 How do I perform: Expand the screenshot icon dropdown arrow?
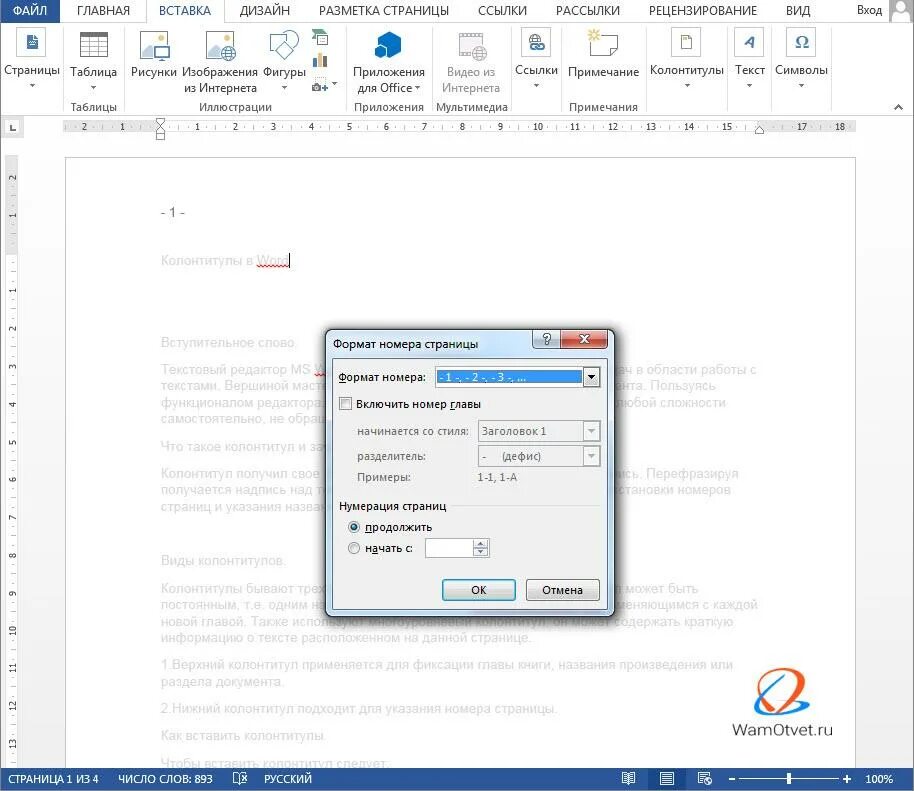[x=334, y=84]
